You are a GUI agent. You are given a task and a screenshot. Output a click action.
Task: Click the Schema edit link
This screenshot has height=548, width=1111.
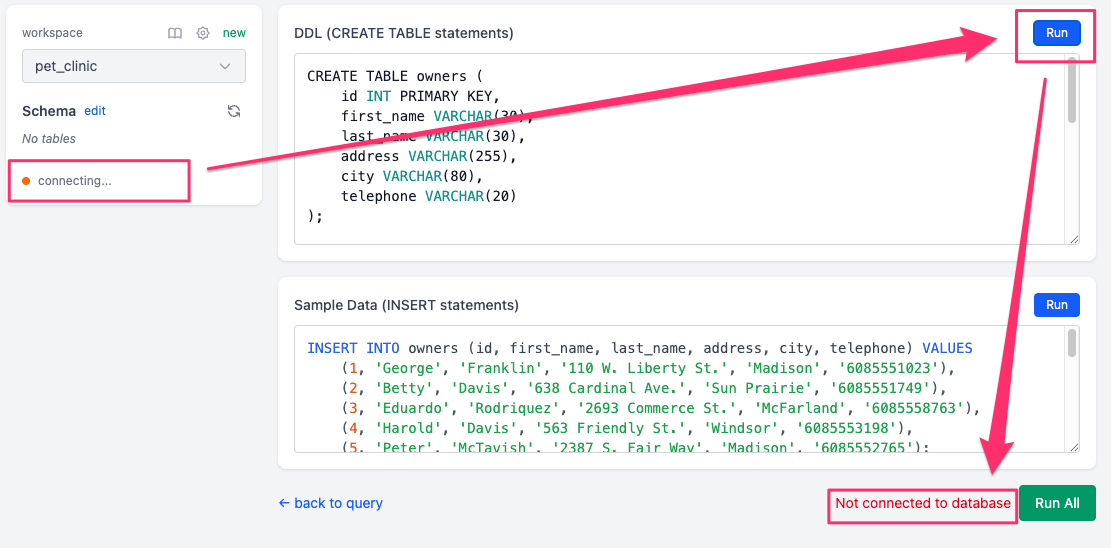(x=95, y=111)
